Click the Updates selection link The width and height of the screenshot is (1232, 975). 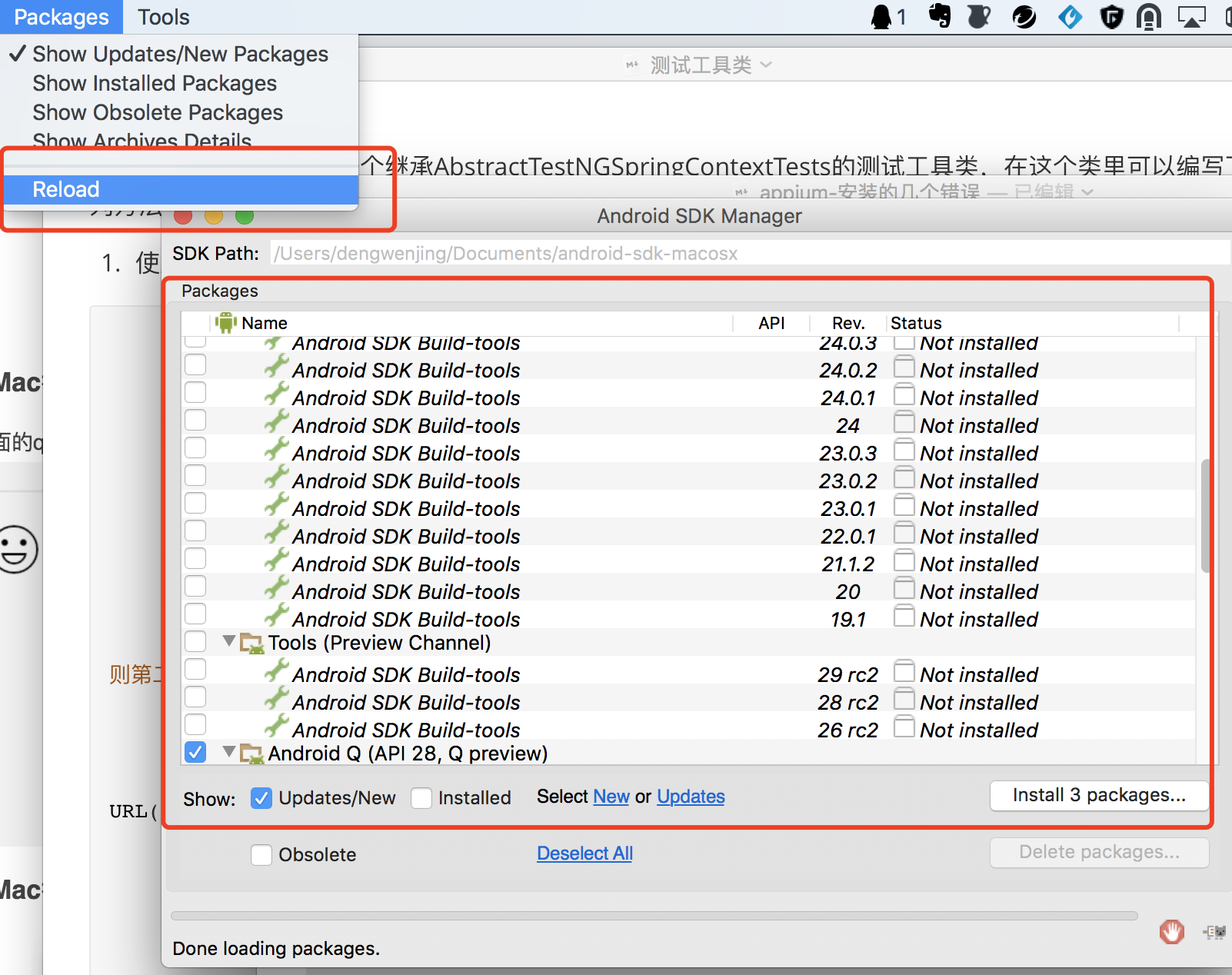(x=691, y=797)
